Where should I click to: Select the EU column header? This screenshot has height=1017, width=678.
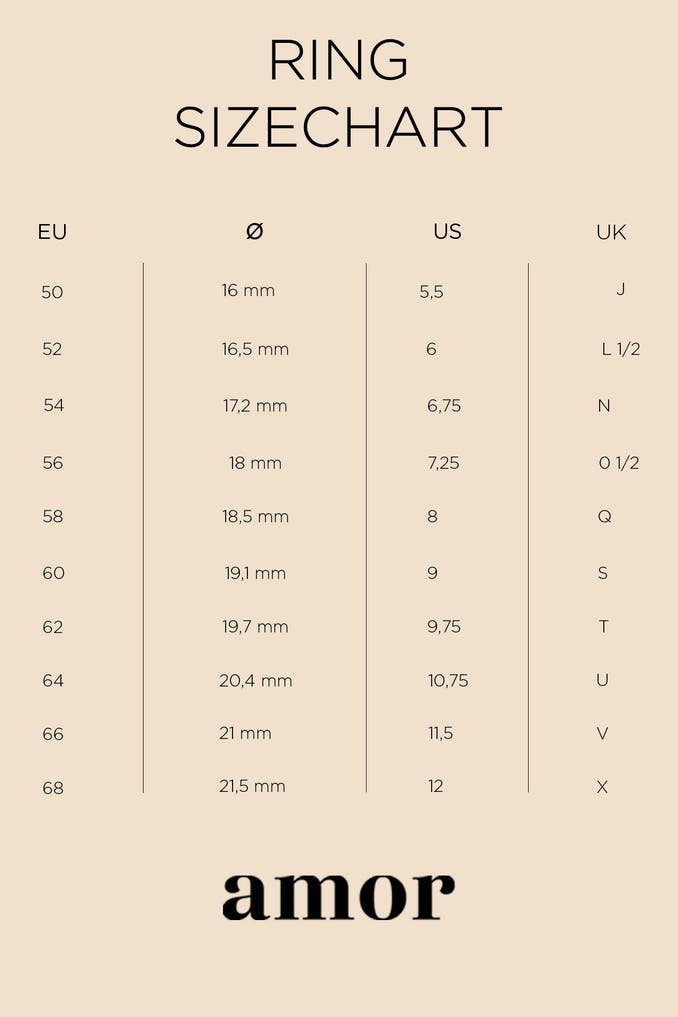52,232
